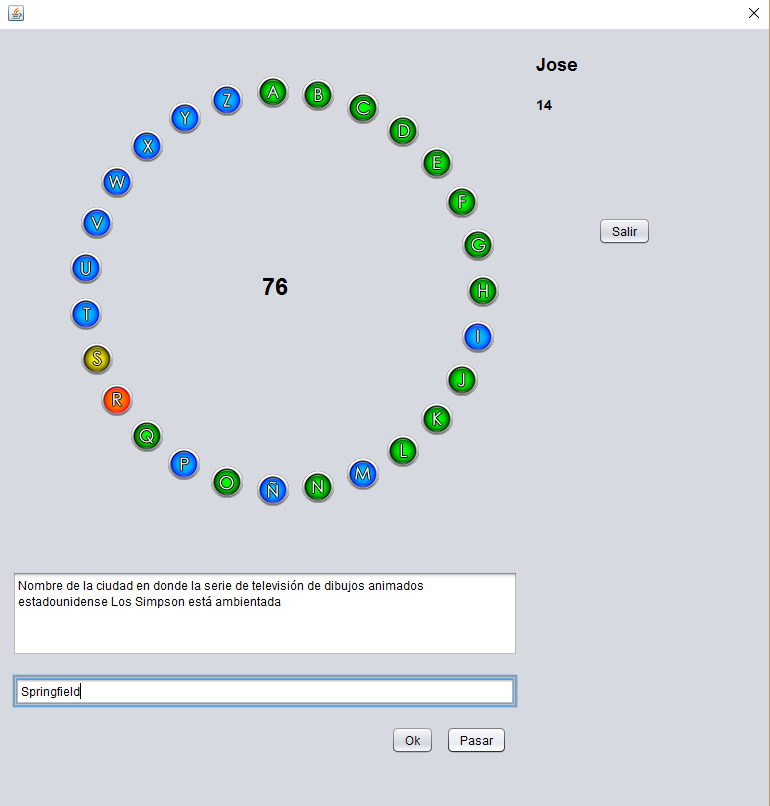Select the green letter Q circle
This screenshot has height=806, width=770.
point(147,436)
